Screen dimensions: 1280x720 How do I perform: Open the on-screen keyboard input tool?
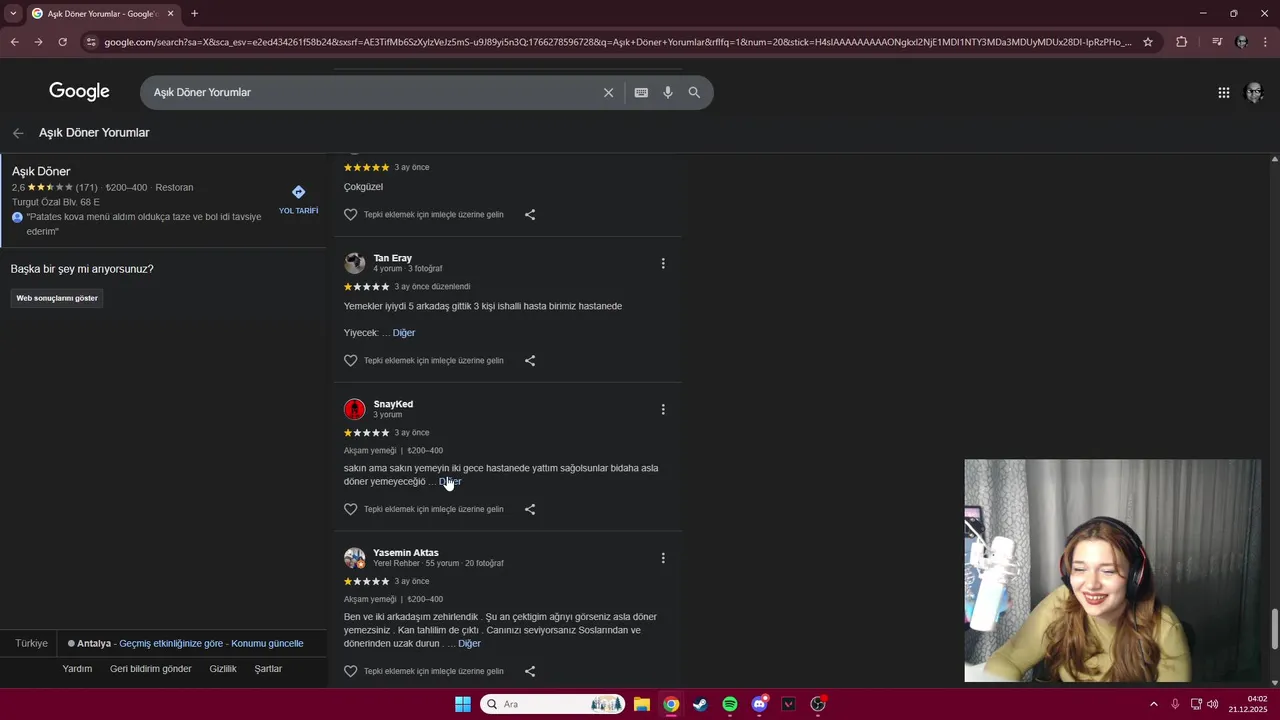click(x=641, y=92)
